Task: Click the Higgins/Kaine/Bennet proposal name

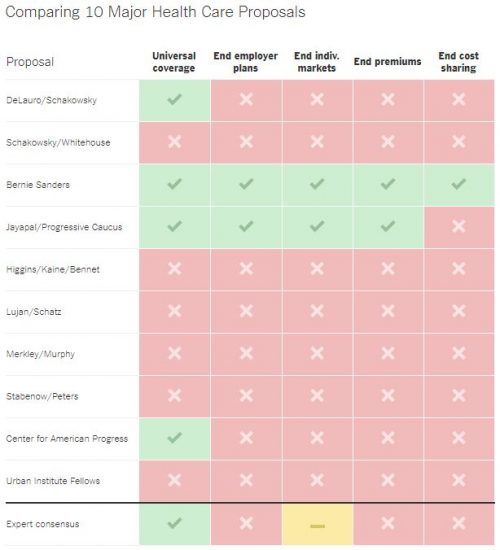Action: coord(53,270)
